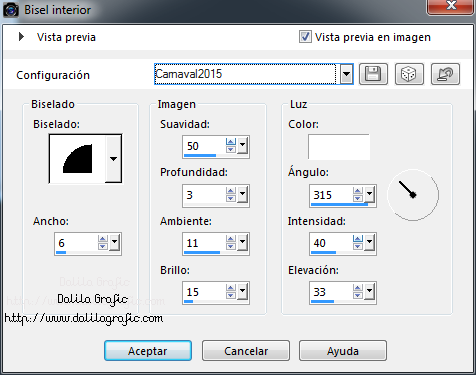Click the Profundidad value field
The width and height of the screenshot is (476, 375).
tap(204, 195)
